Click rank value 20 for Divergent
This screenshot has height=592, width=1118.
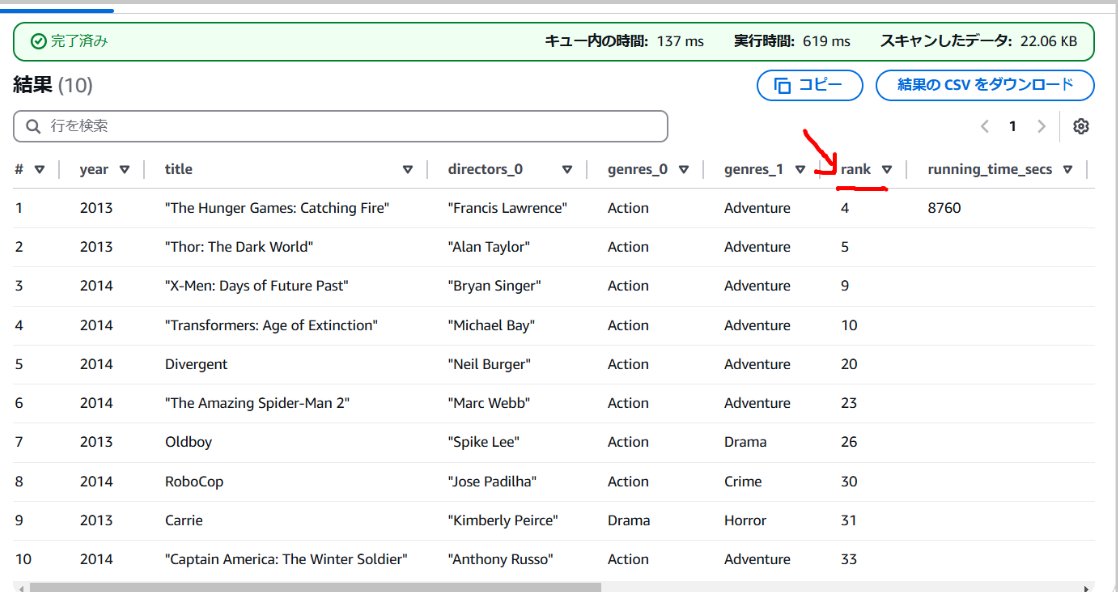[848, 364]
